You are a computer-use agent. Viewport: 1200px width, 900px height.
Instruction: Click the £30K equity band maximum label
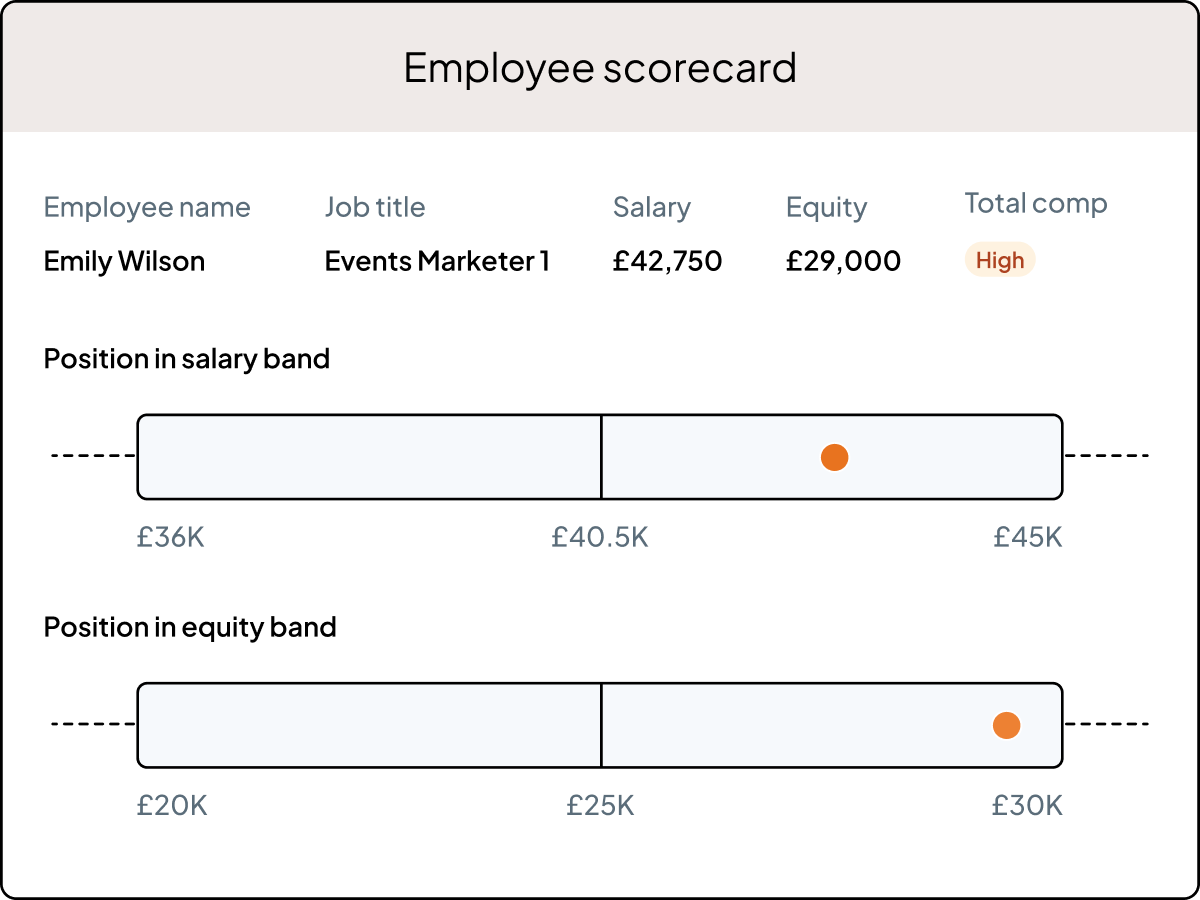pyautogui.click(x=1027, y=805)
